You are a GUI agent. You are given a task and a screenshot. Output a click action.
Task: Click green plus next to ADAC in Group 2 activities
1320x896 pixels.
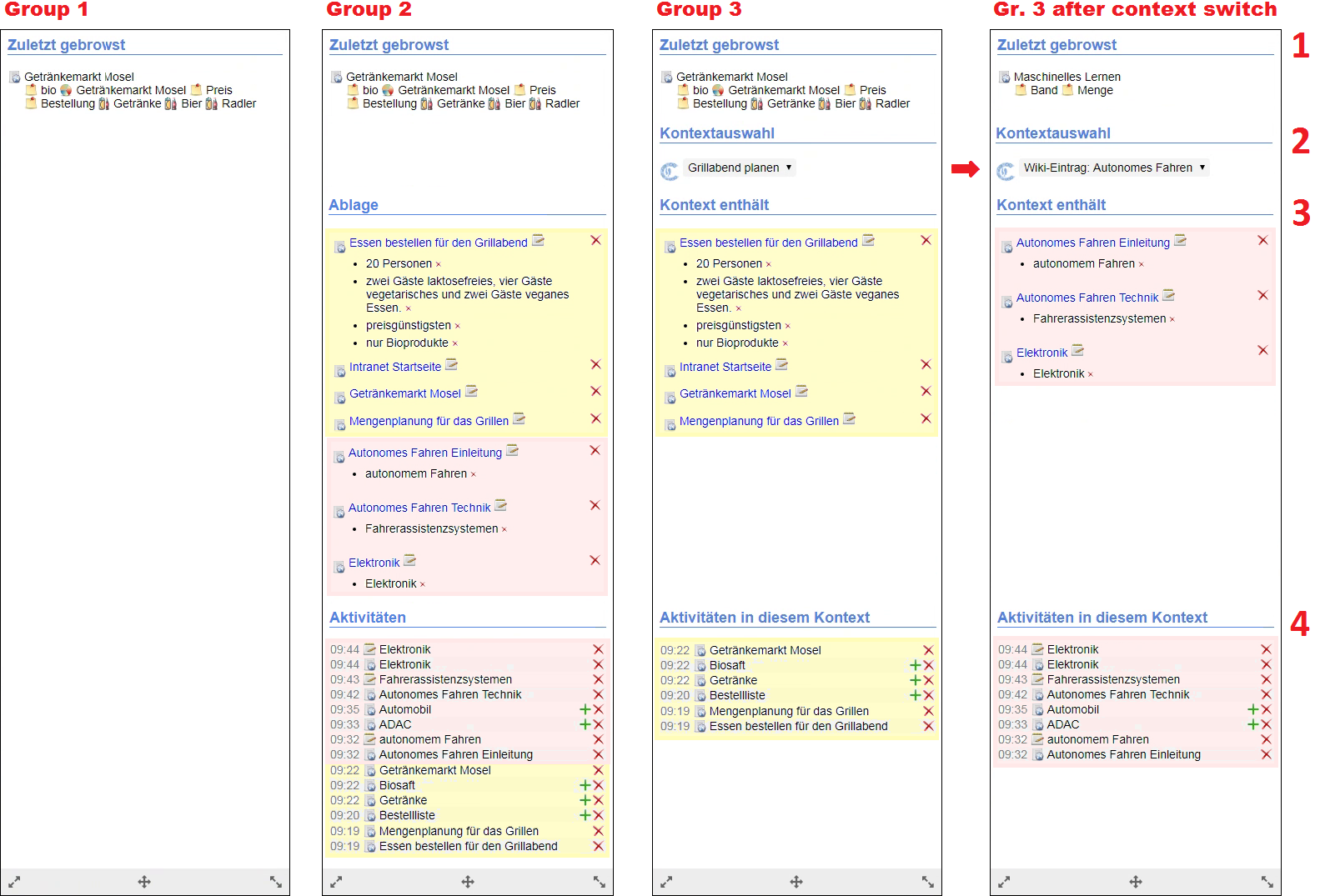(585, 724)
